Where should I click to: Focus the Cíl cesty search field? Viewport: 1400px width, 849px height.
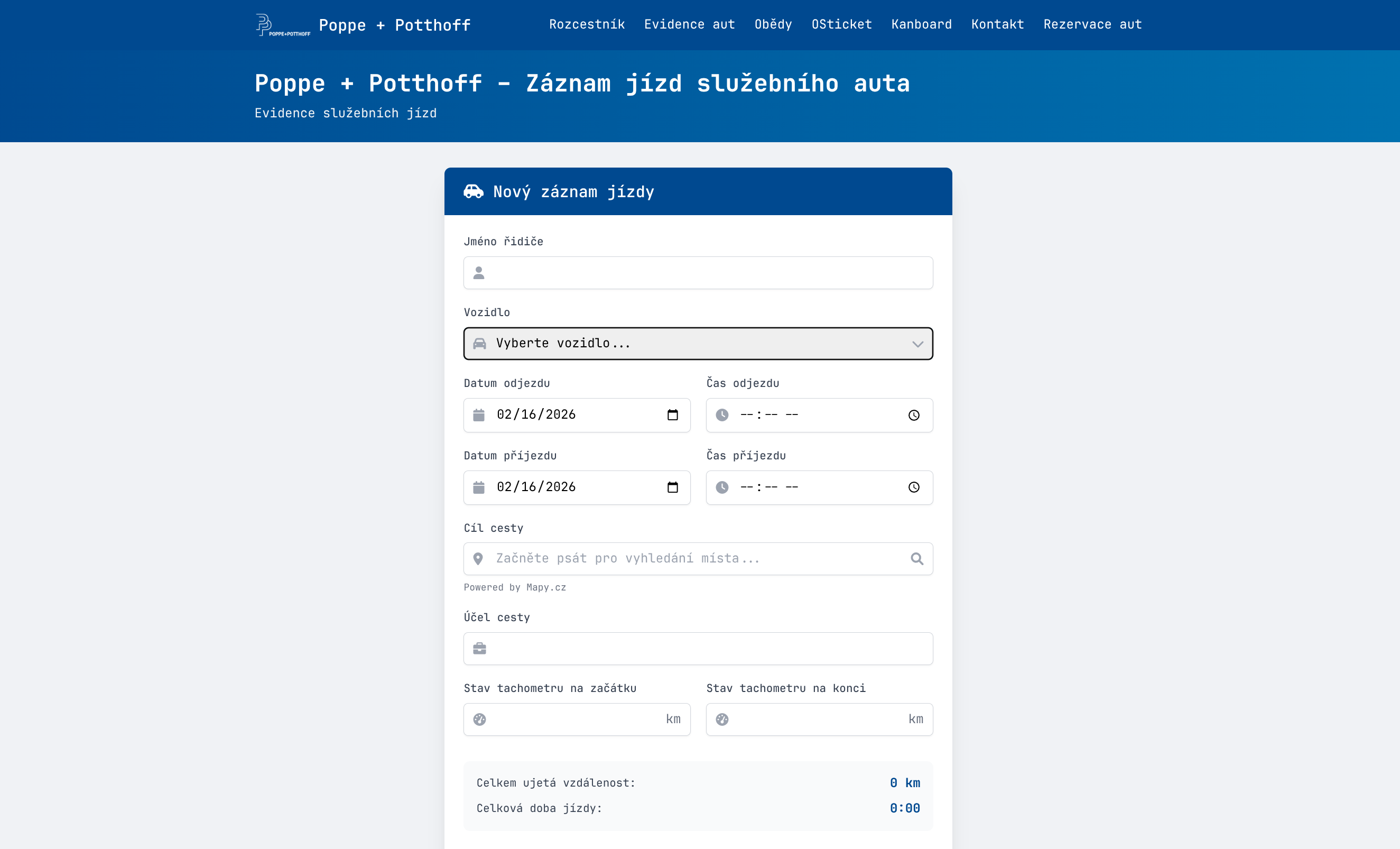pyautogui.click(x=698, y=559)
